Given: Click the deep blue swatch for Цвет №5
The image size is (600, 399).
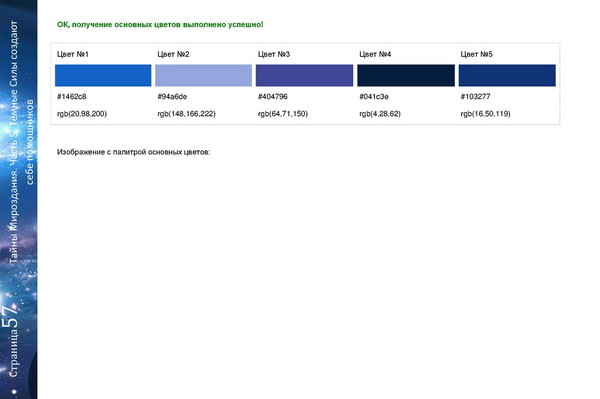Looking at the screenshot, I should pyautogui.click(x=507, y=75).
